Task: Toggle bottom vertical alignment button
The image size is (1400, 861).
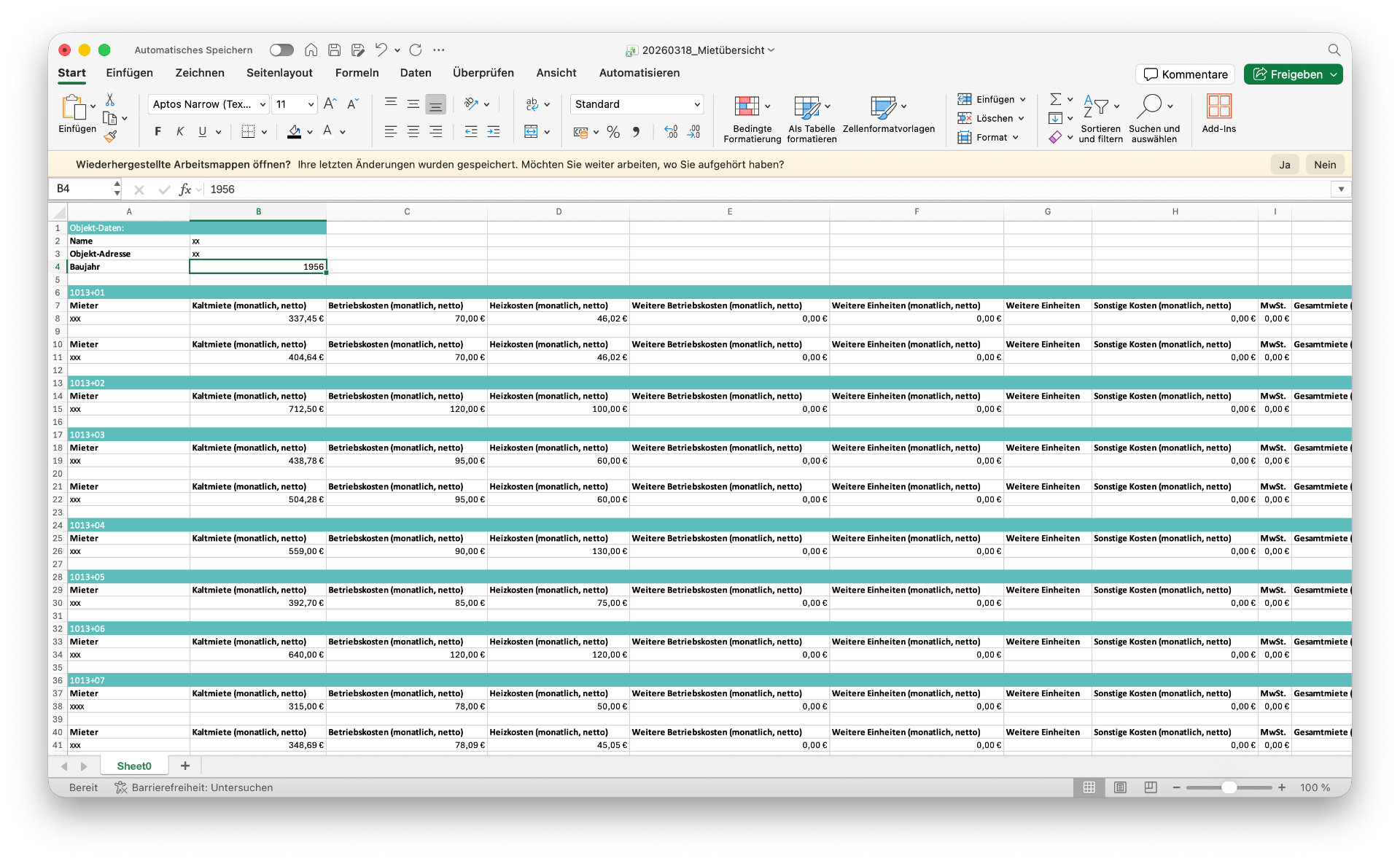Action: click(x=435, y=104)
